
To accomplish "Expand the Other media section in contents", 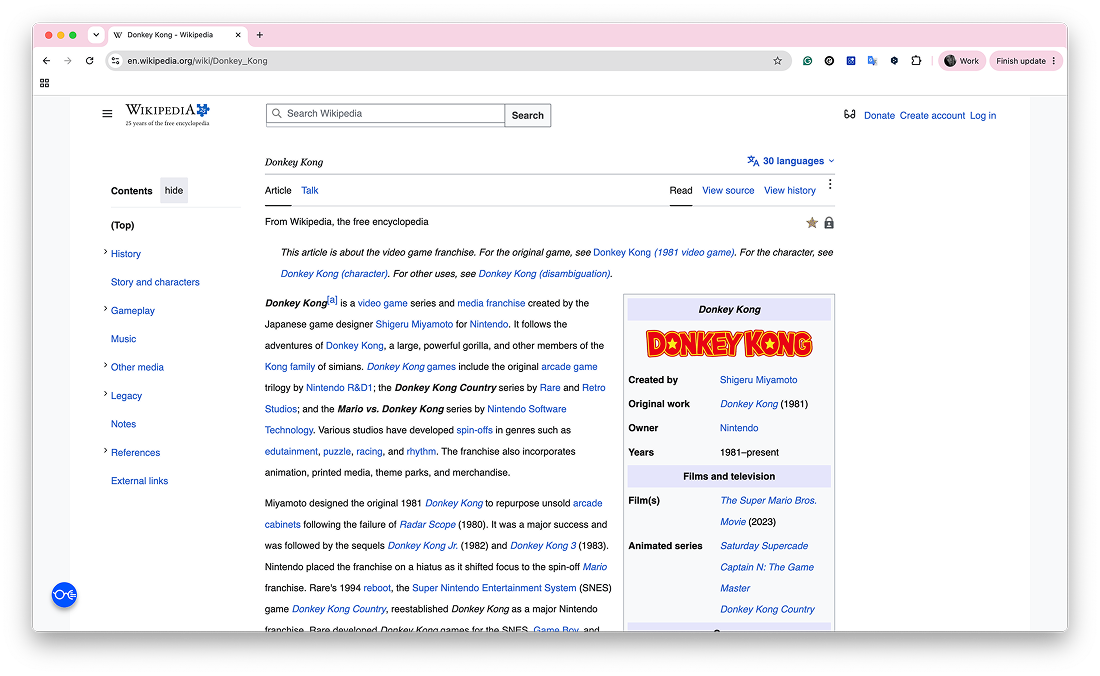I will [105, 365].
